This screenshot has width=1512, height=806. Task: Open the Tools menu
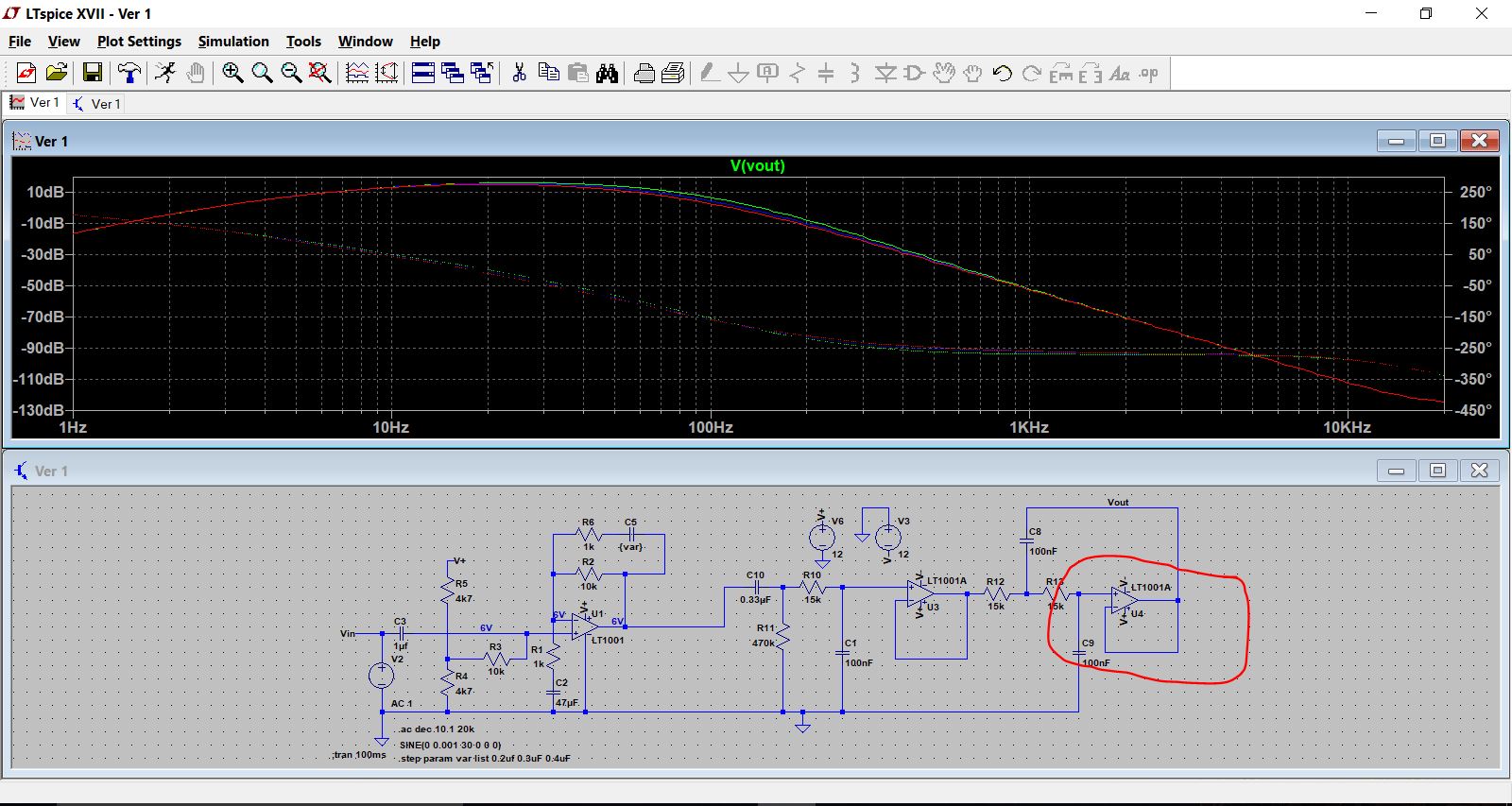point(303,42)
